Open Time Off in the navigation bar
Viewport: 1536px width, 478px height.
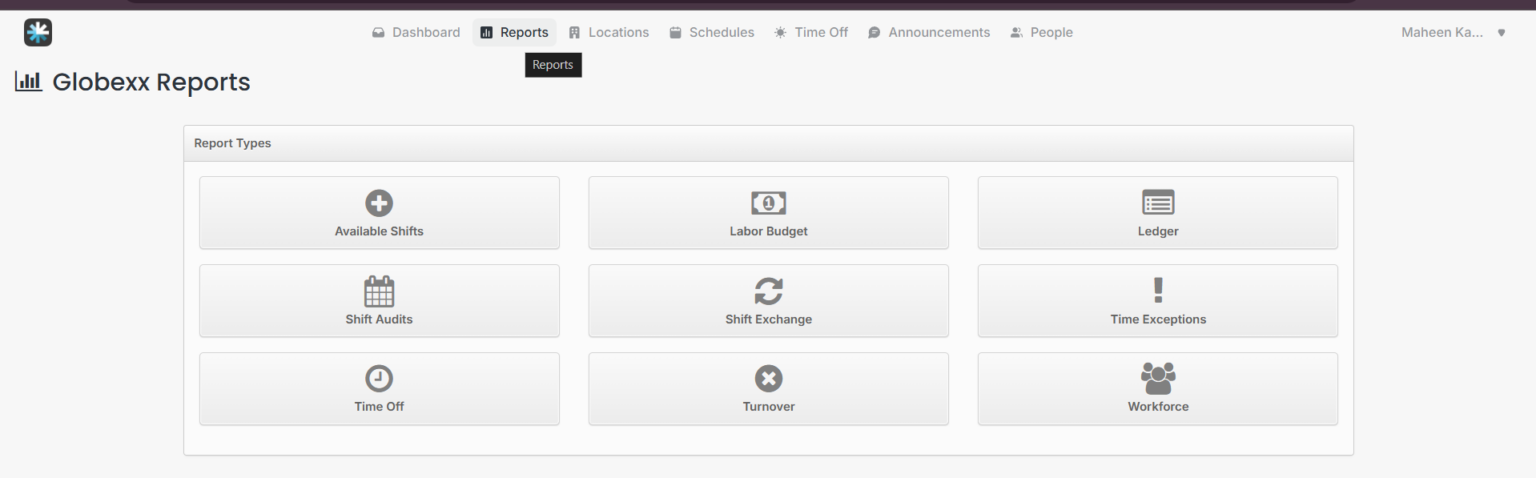tap(811, 32)
